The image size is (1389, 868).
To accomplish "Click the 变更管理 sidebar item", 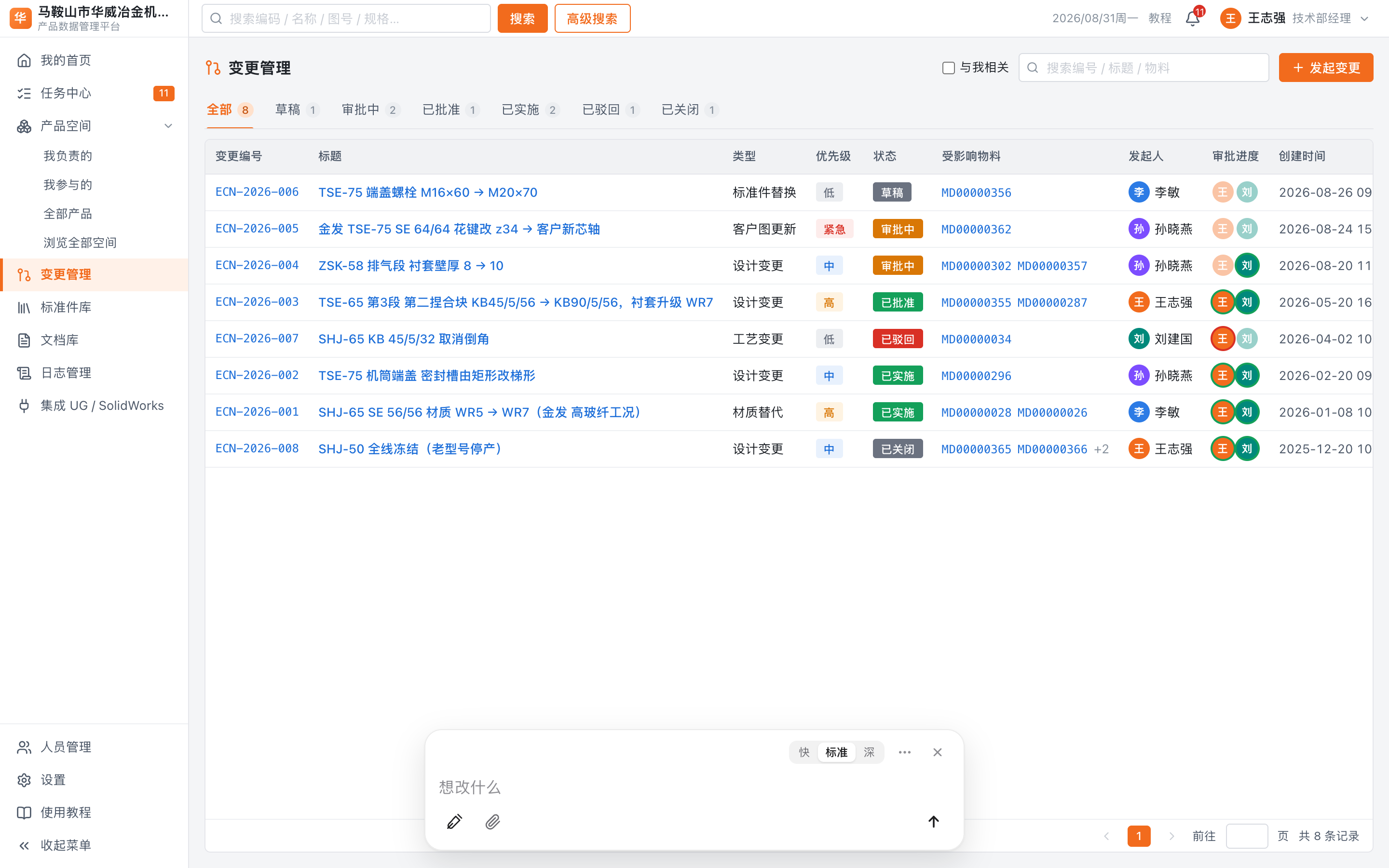I will pos(94,274).
